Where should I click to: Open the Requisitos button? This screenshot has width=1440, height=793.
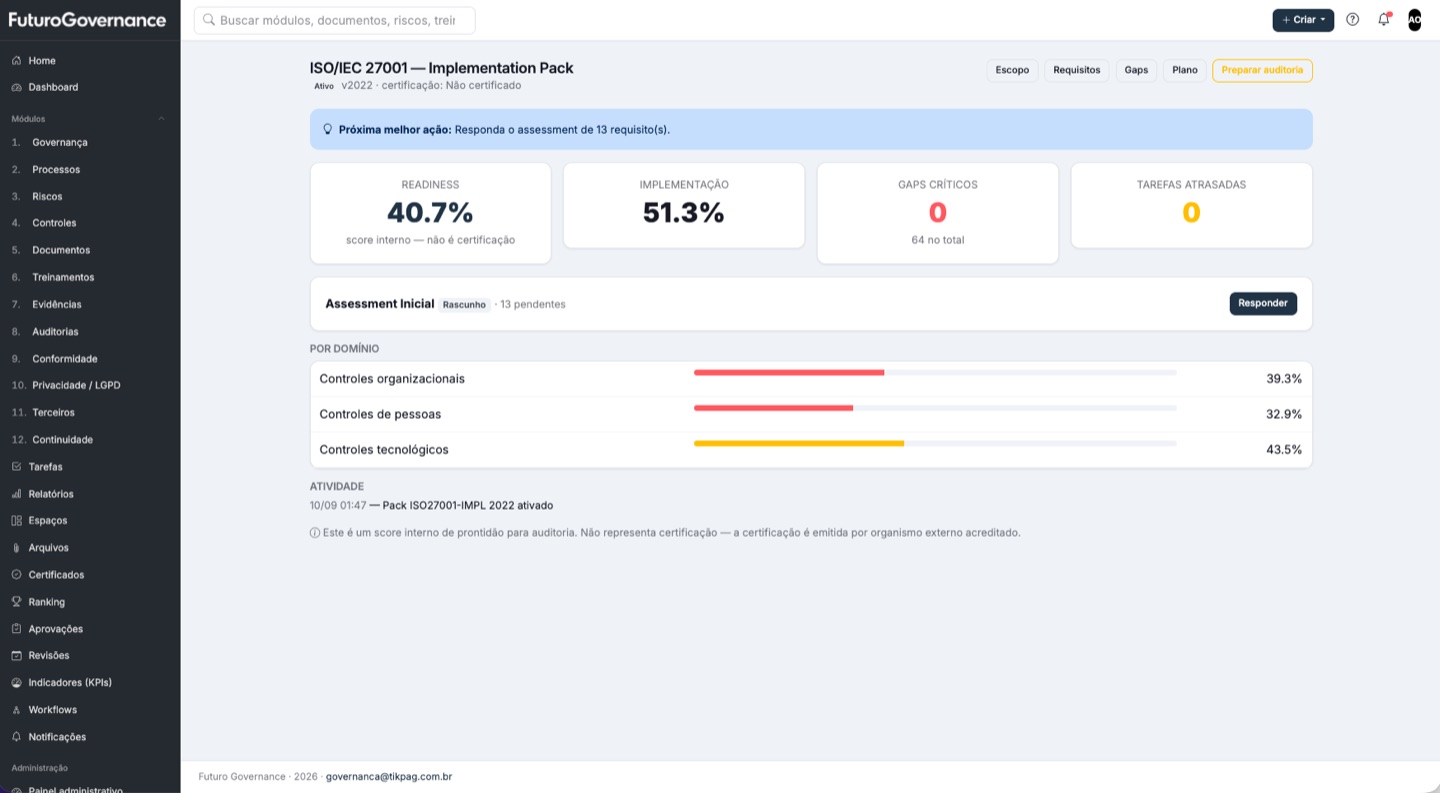click(x=1077, y=70)
